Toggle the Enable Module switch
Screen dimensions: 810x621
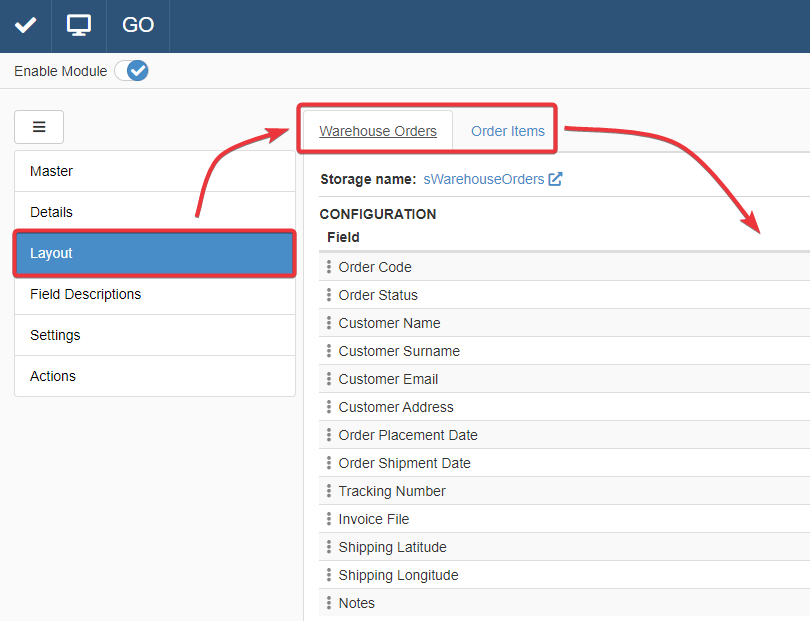pyautogui.click(x=131, y=71)
